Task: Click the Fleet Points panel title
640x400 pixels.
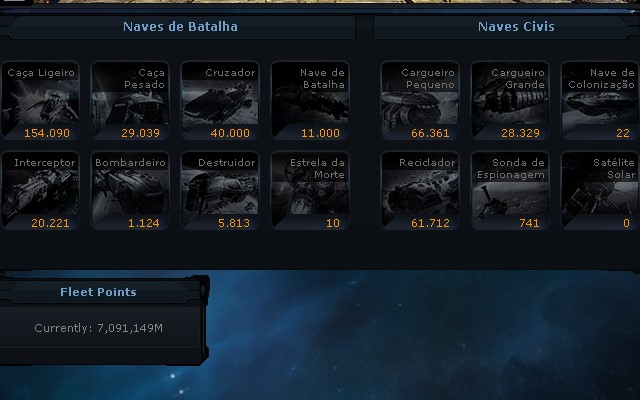Action: pyautogui.click(x=98, y=292)
